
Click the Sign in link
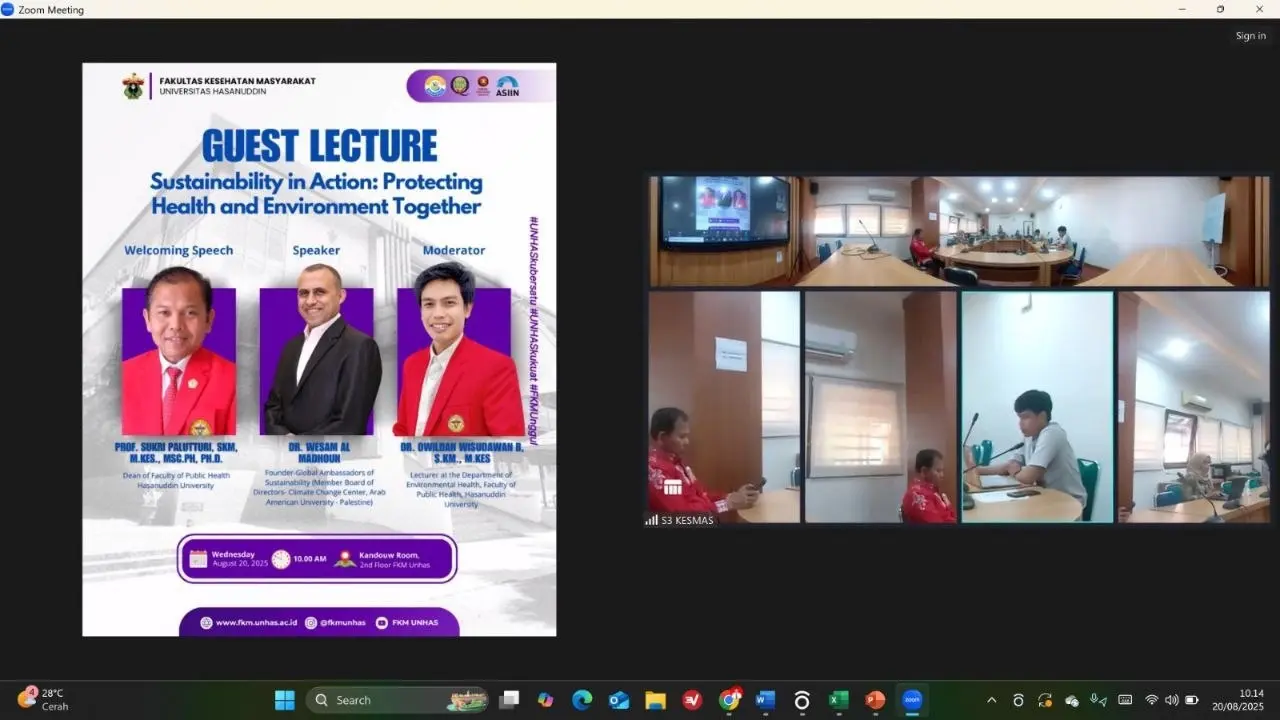pyautogui.click(x=1250, y=35)
